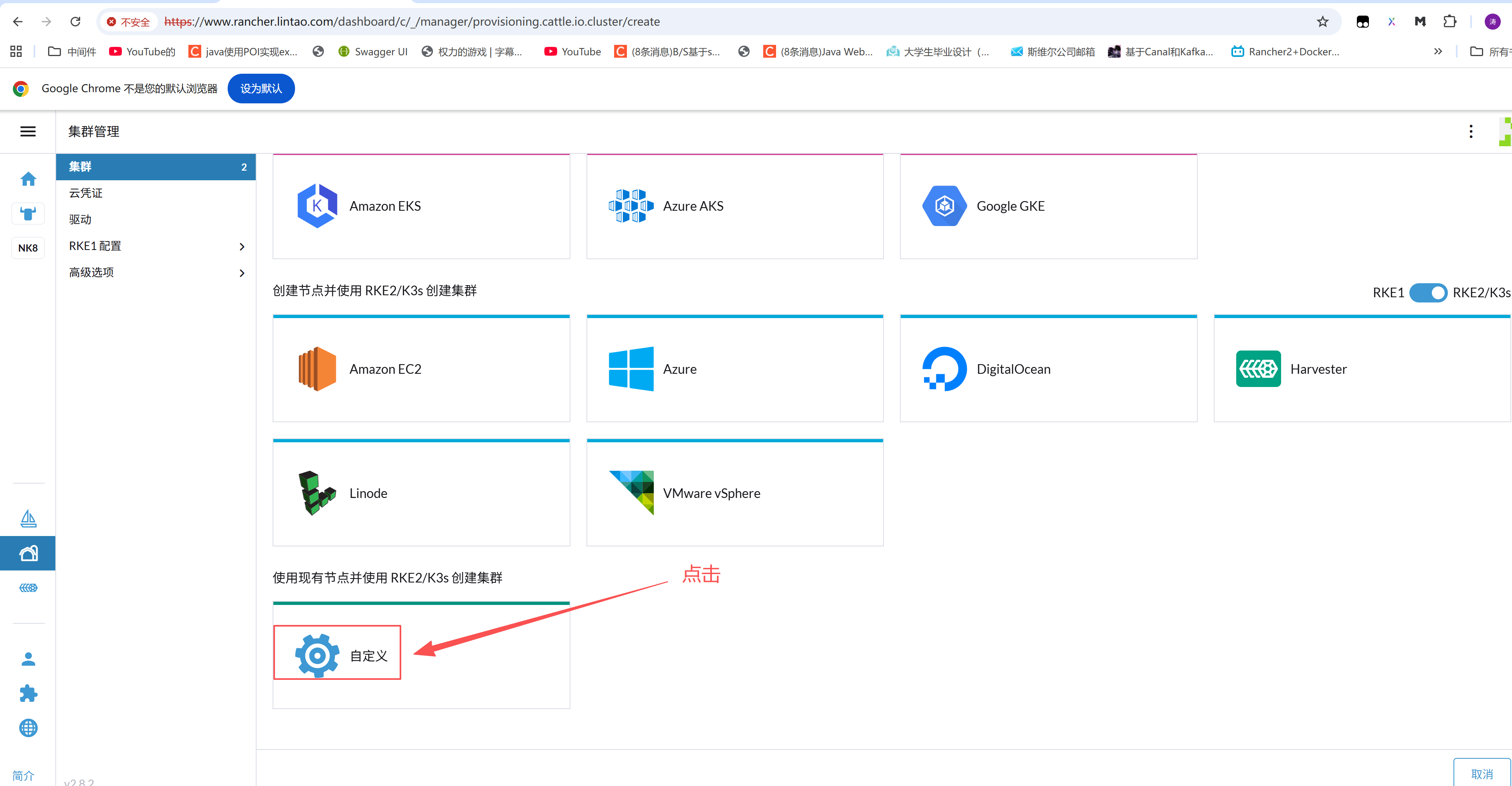The image size is (1512, 786).
Task: Open the Chrome extensions puzzle icon
Action: pos(1449,22)
